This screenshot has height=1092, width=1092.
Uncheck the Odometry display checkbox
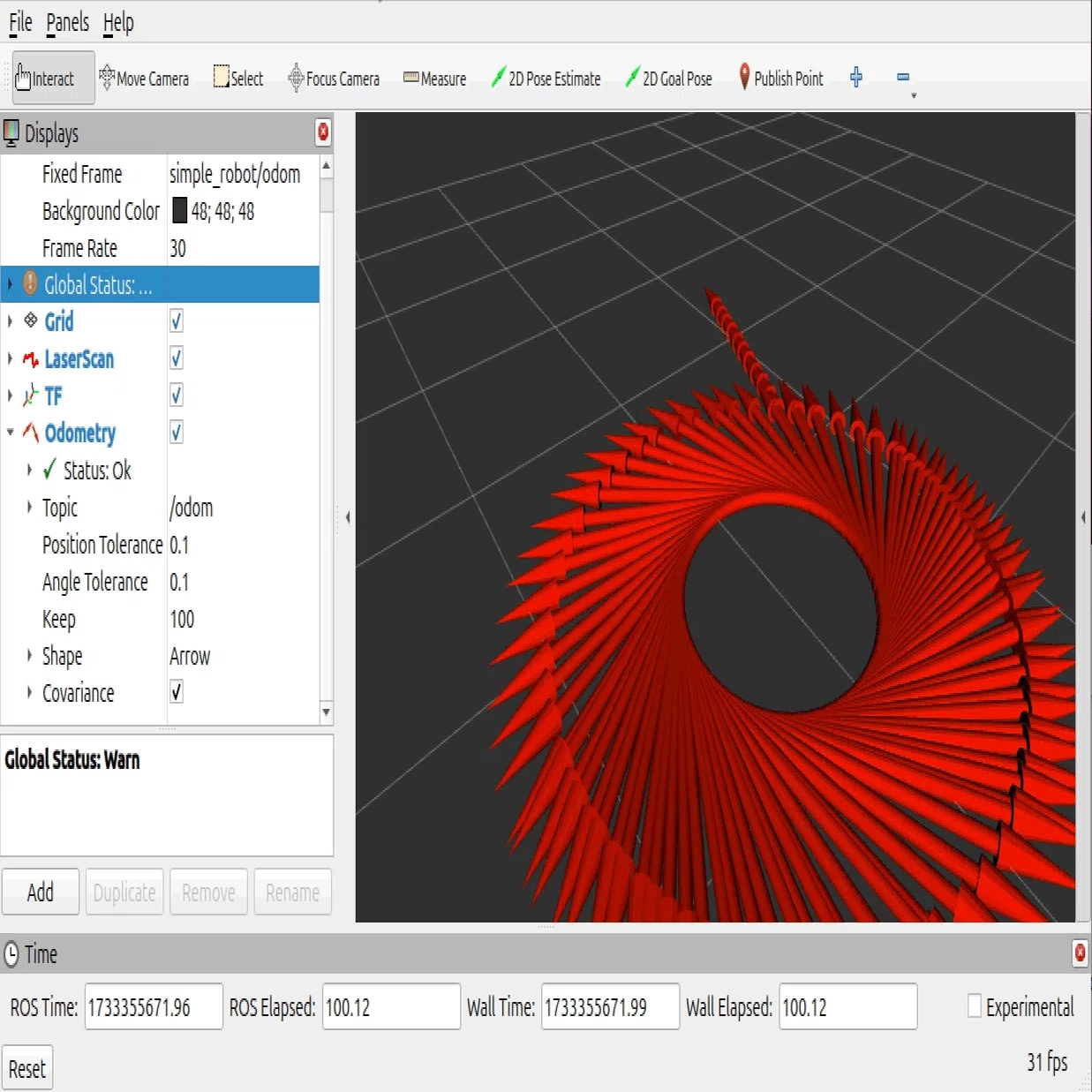pyautogui.click(x=177, y=433)
